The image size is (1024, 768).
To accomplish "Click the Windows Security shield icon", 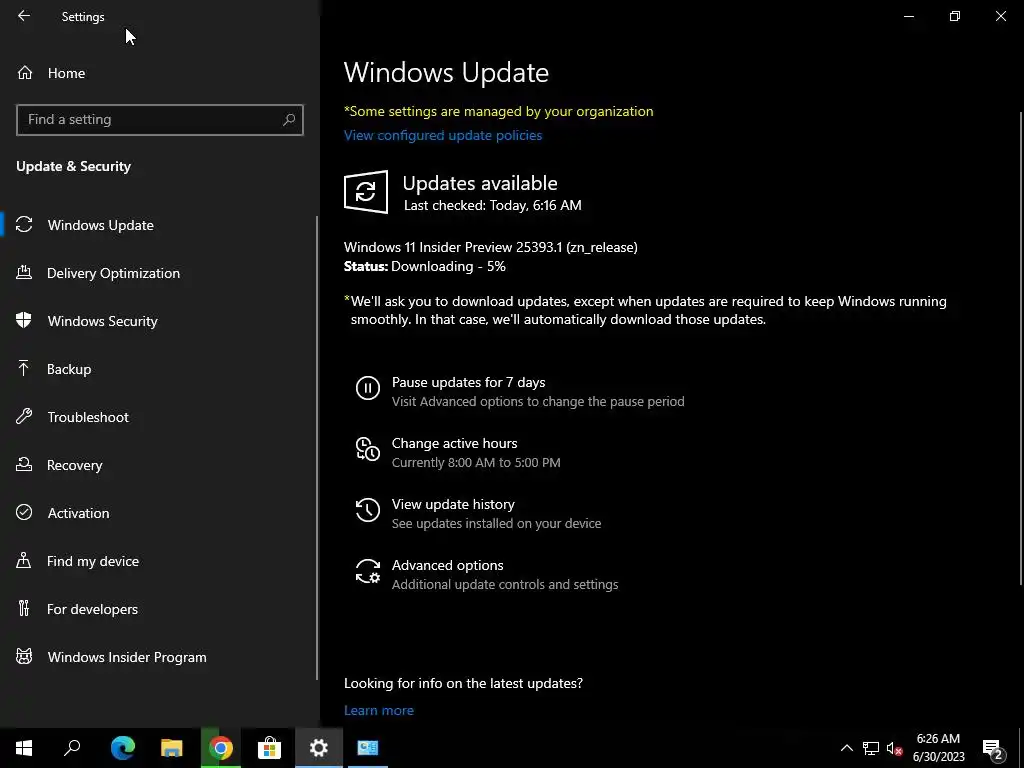I will click(x=24, y=321).
